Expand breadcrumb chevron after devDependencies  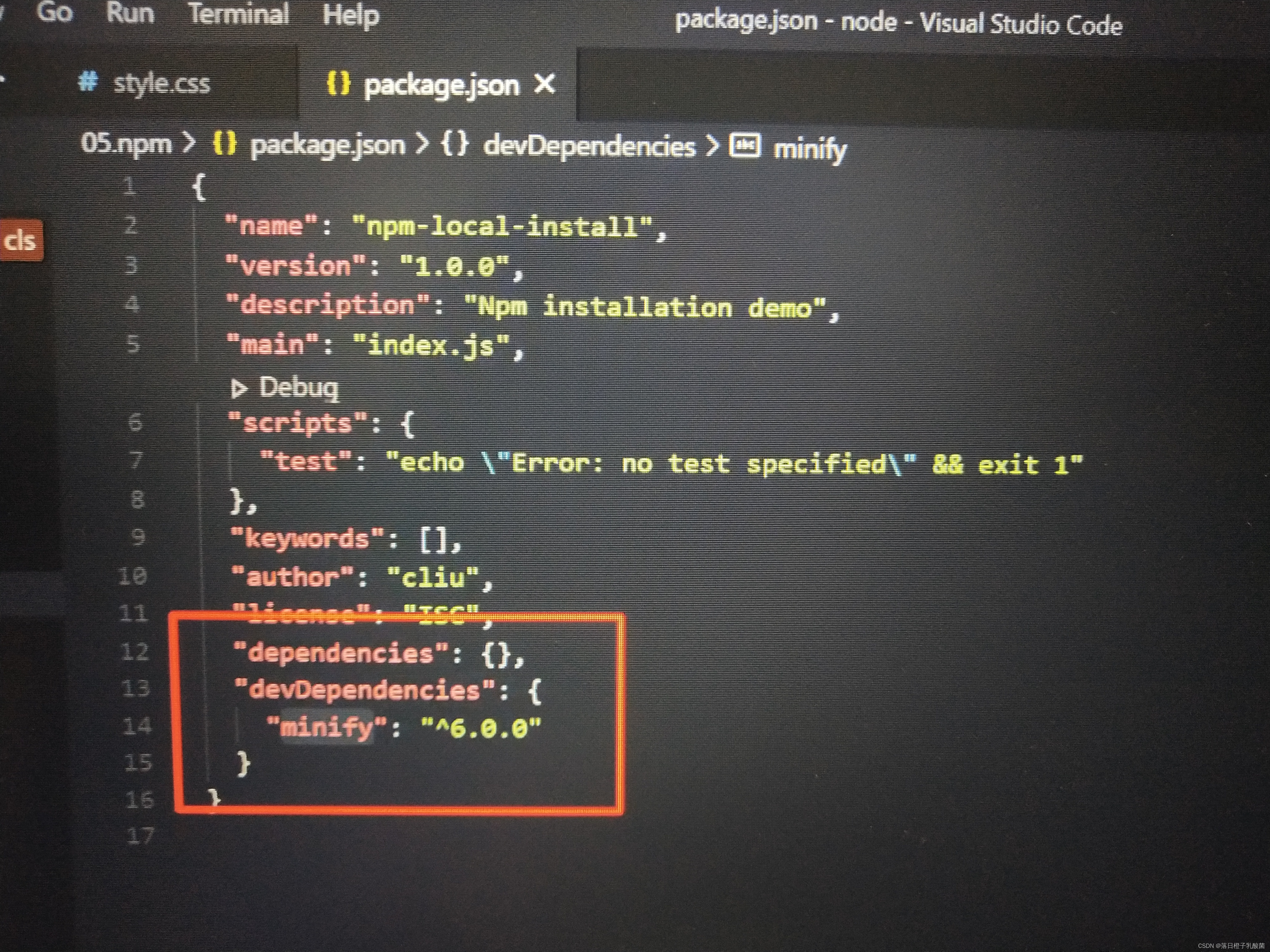click(x=712, y=146)
